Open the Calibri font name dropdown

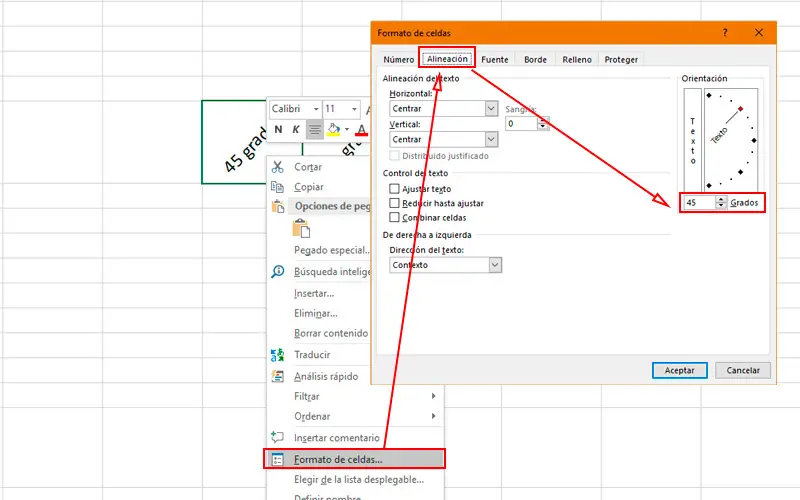316,109
